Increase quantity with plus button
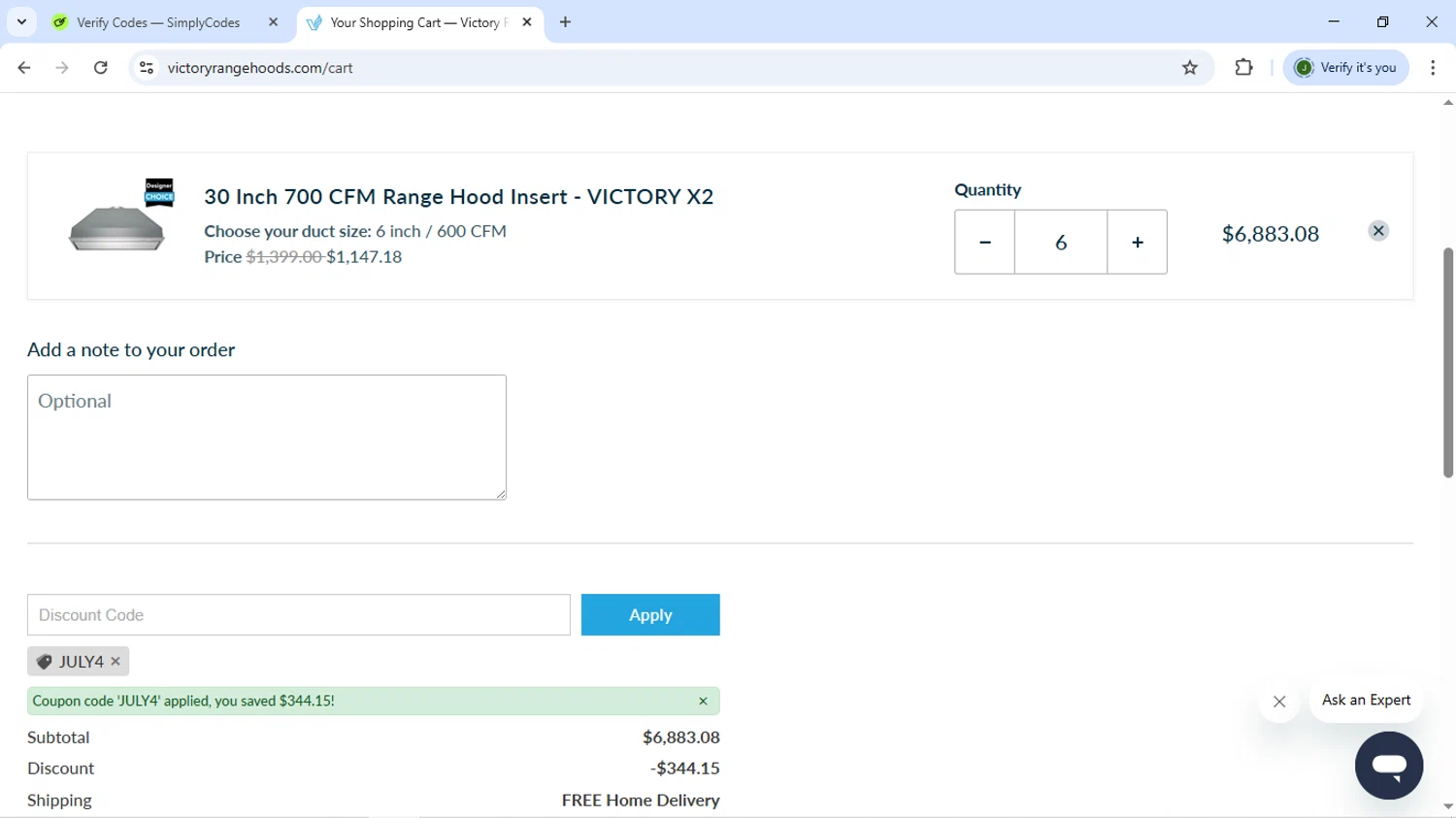The height and width of the screenshot is (818, 1456). [1138, 242]
